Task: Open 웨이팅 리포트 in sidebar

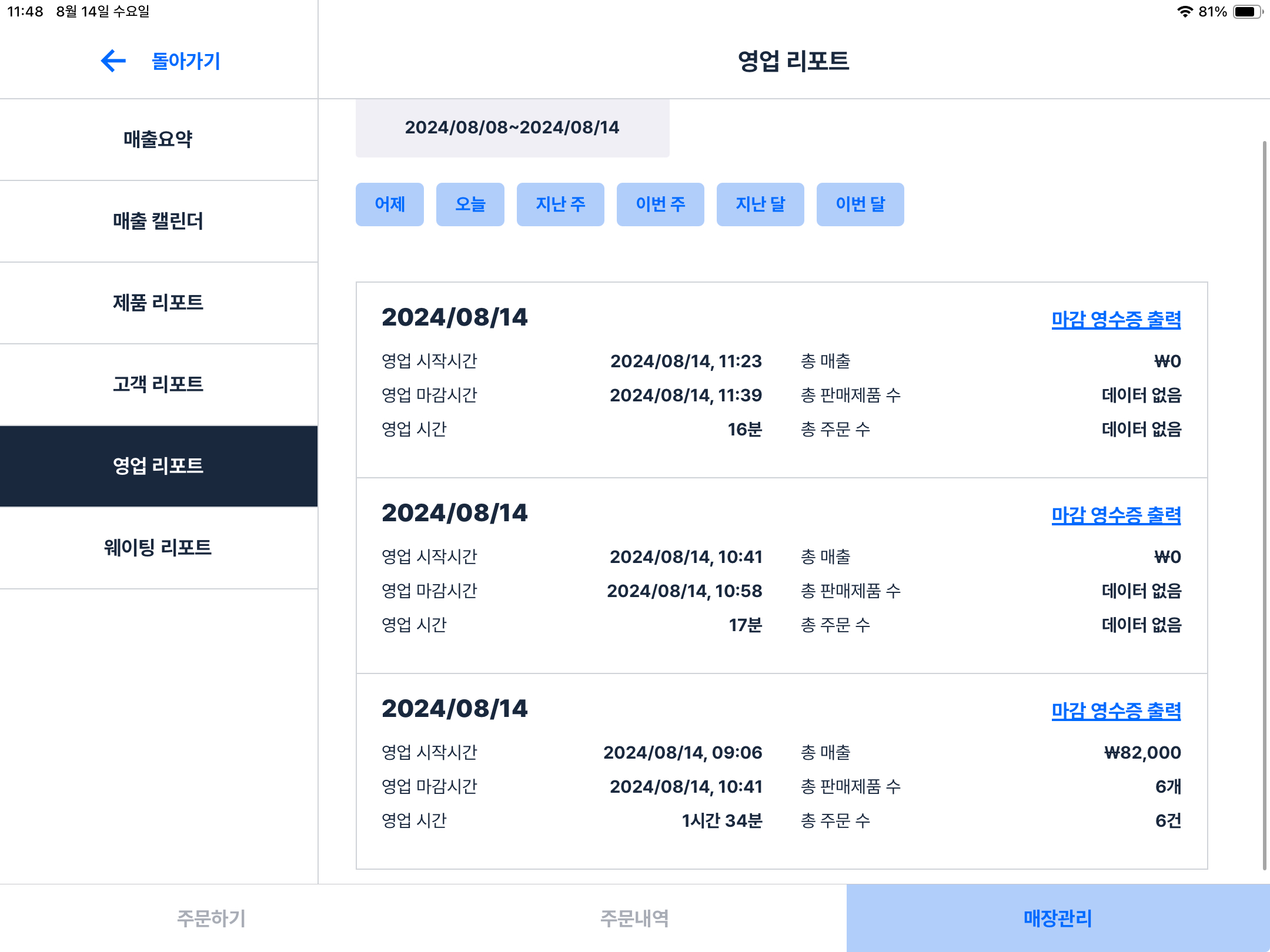Action: click(158, 548)
